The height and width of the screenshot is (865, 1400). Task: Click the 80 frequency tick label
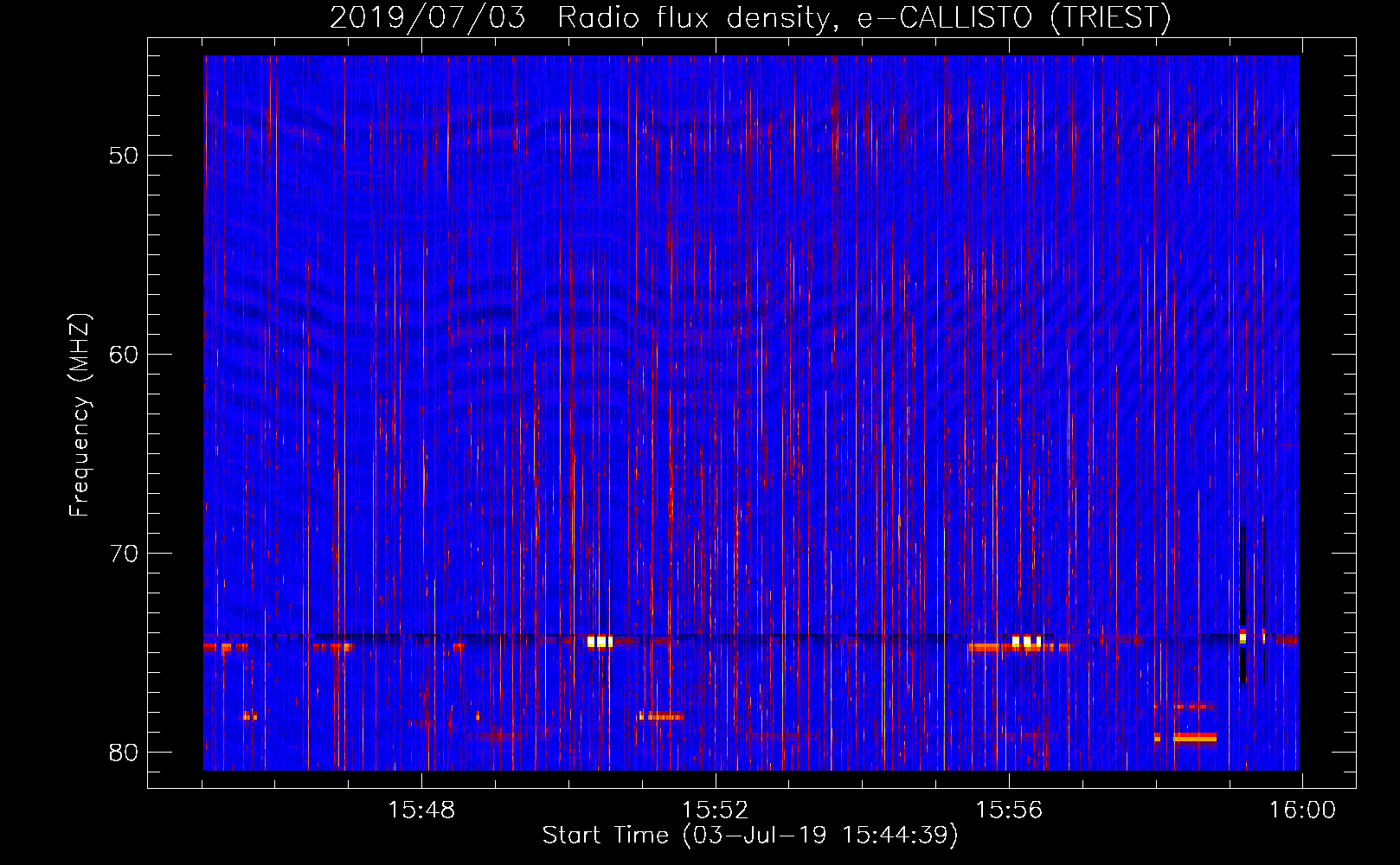click(x=125, y=753)
